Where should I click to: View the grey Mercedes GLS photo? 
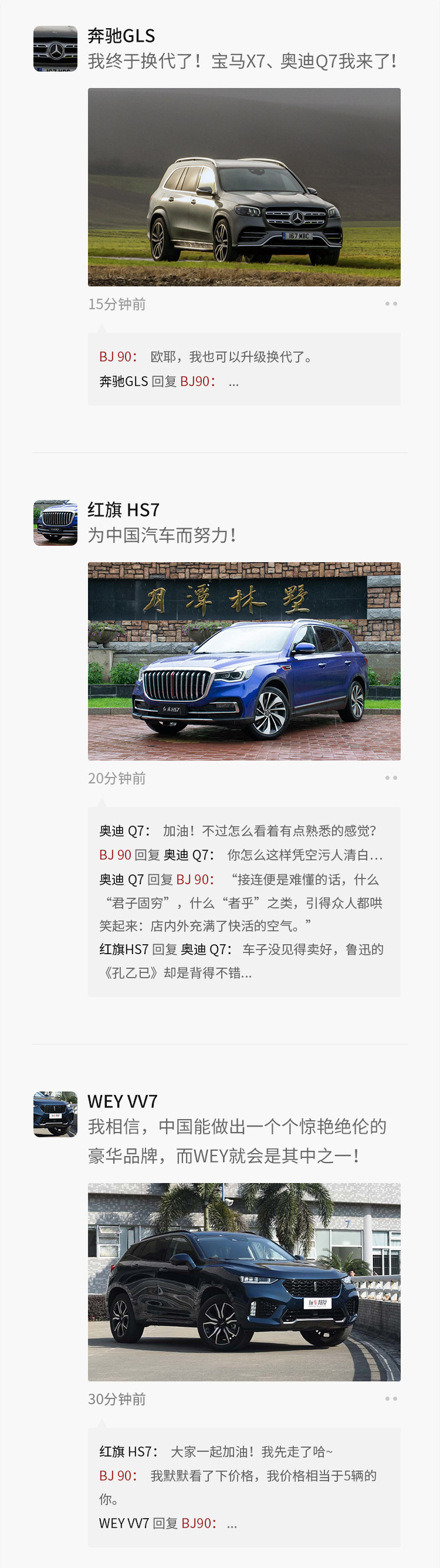[x=244, y=187]
